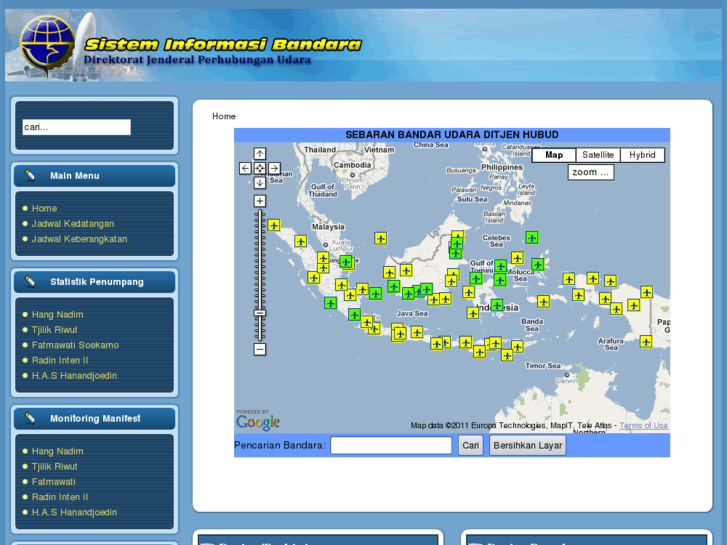Click the yellow airport marker at Sumatra's northern tip
The width and height of the screenshot is (727, 545).
tap(274, 225)
